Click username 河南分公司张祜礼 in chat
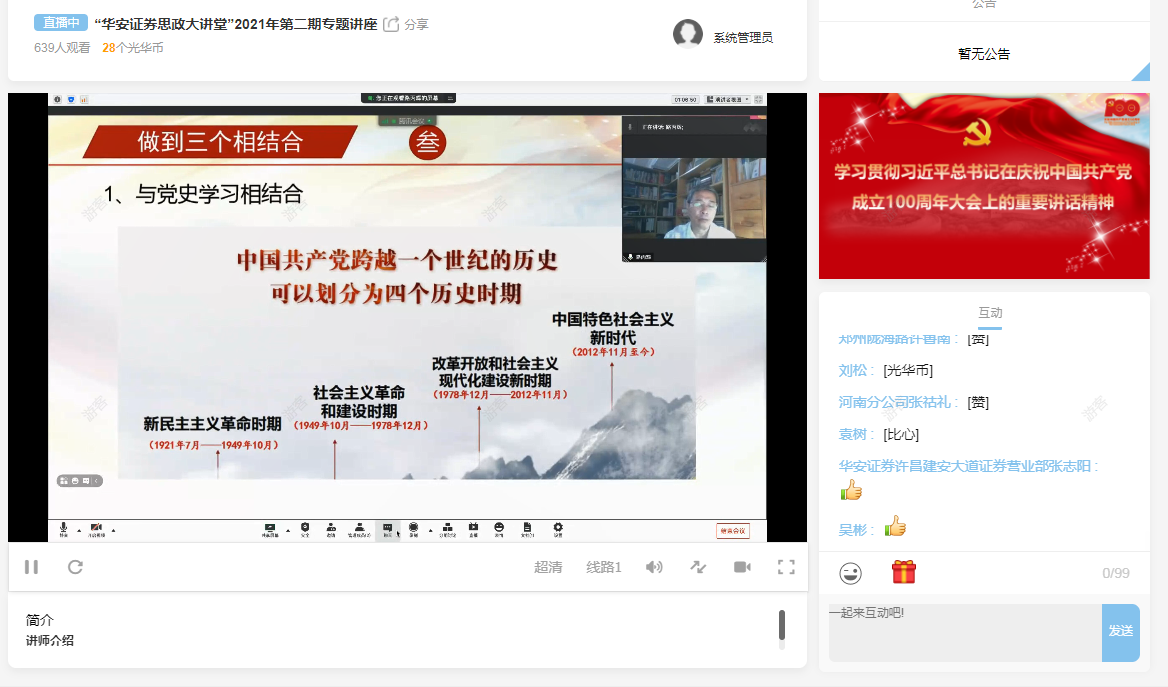The width and height of the screenshot is (1168, 687). 895,402
